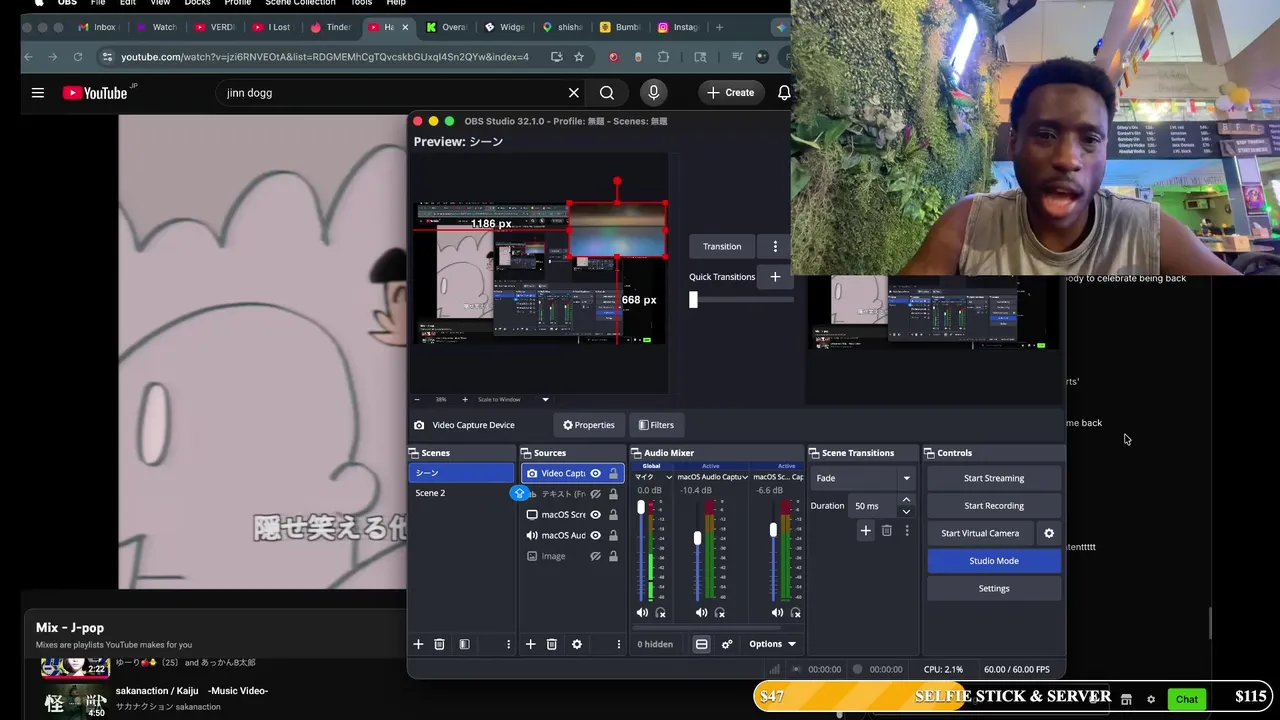Open scene filters icon in Scenes dock
The width and height of the screenshot is (1280, 720).
tap(464, 645)
